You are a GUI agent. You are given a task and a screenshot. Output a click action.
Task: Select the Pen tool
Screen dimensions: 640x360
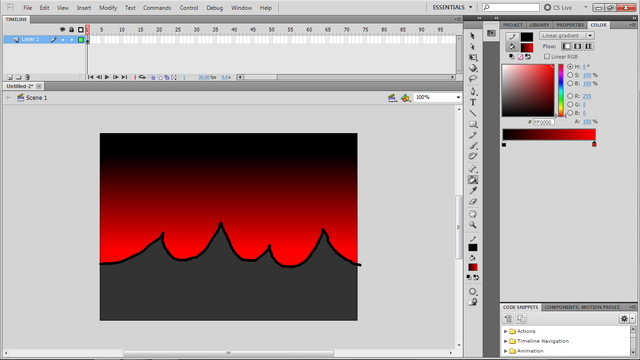coord(473,91)
